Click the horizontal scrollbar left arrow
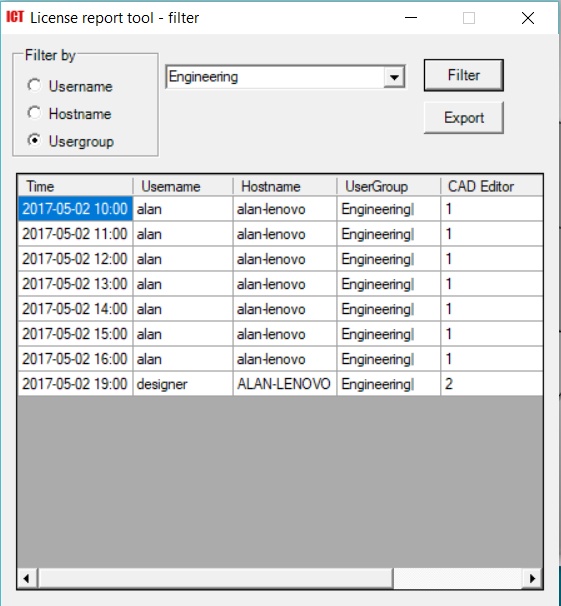This screenshot has width=561, height=606. [x=27, y=578]
